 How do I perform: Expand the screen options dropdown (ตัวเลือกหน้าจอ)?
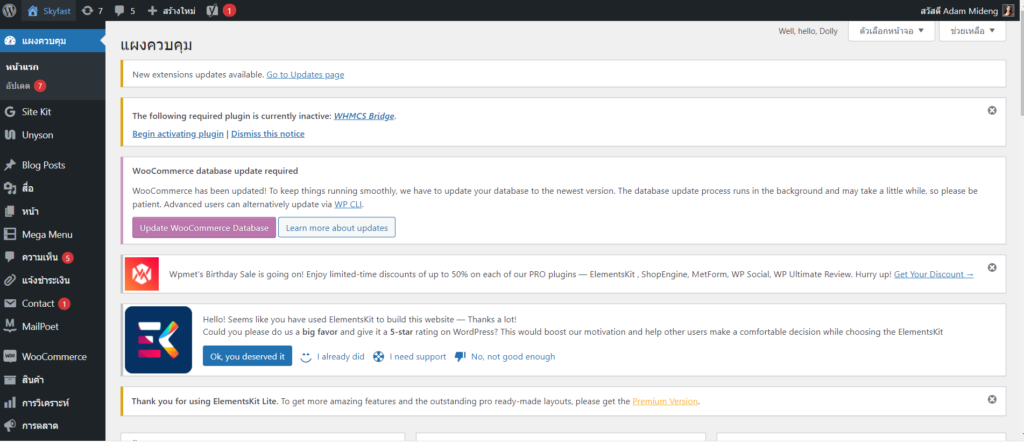(891, 31)
